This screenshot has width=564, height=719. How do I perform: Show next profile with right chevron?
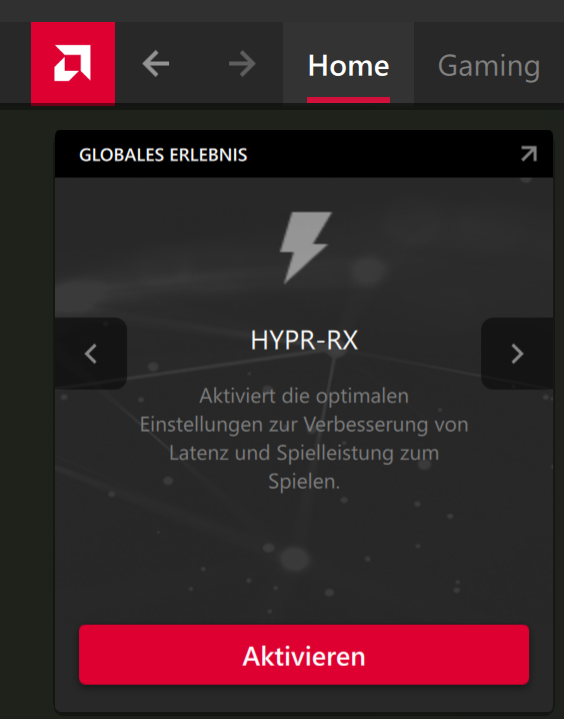pos(517,354)
